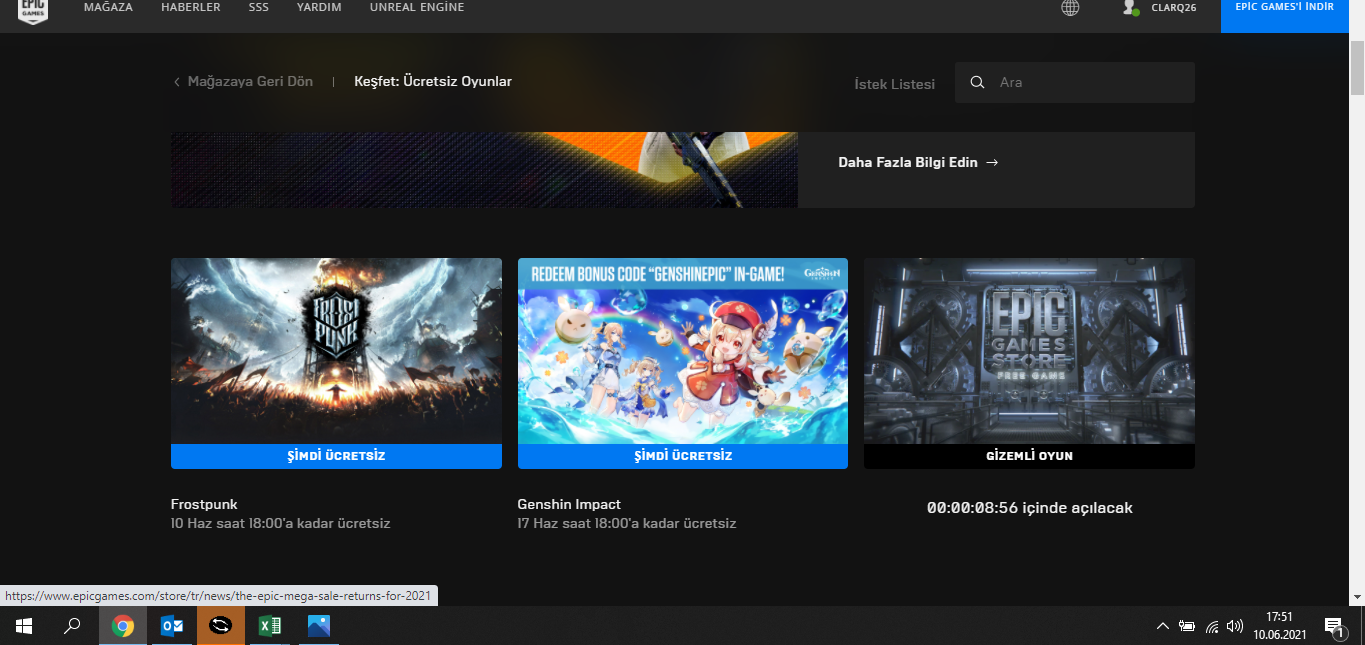1365x645 pixels.
Task: Open the Genshin Impact game thumbnail
Action: pyautogui.click(x=683, y=351)
